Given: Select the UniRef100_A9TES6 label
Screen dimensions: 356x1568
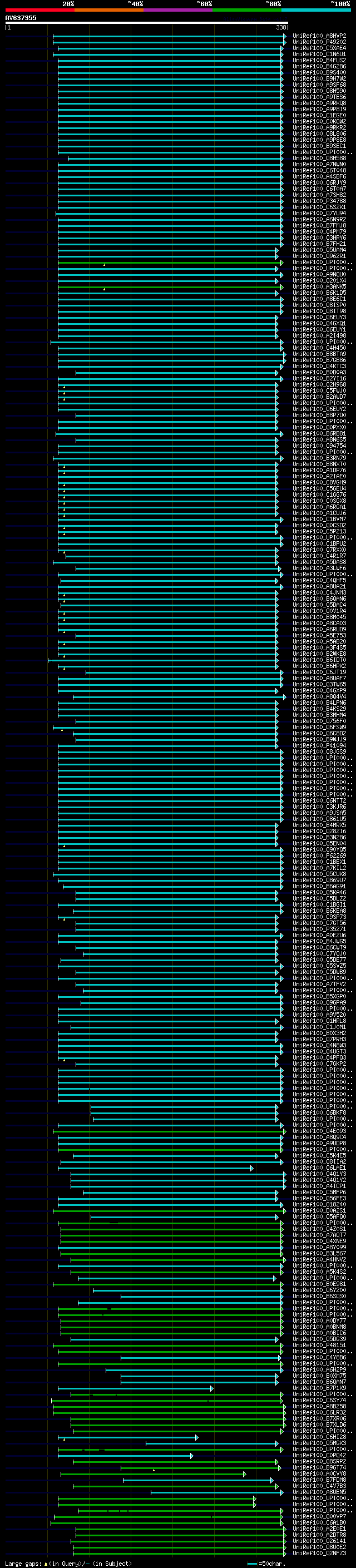Looking at the screenshot, I should click(x=319, y=97).
